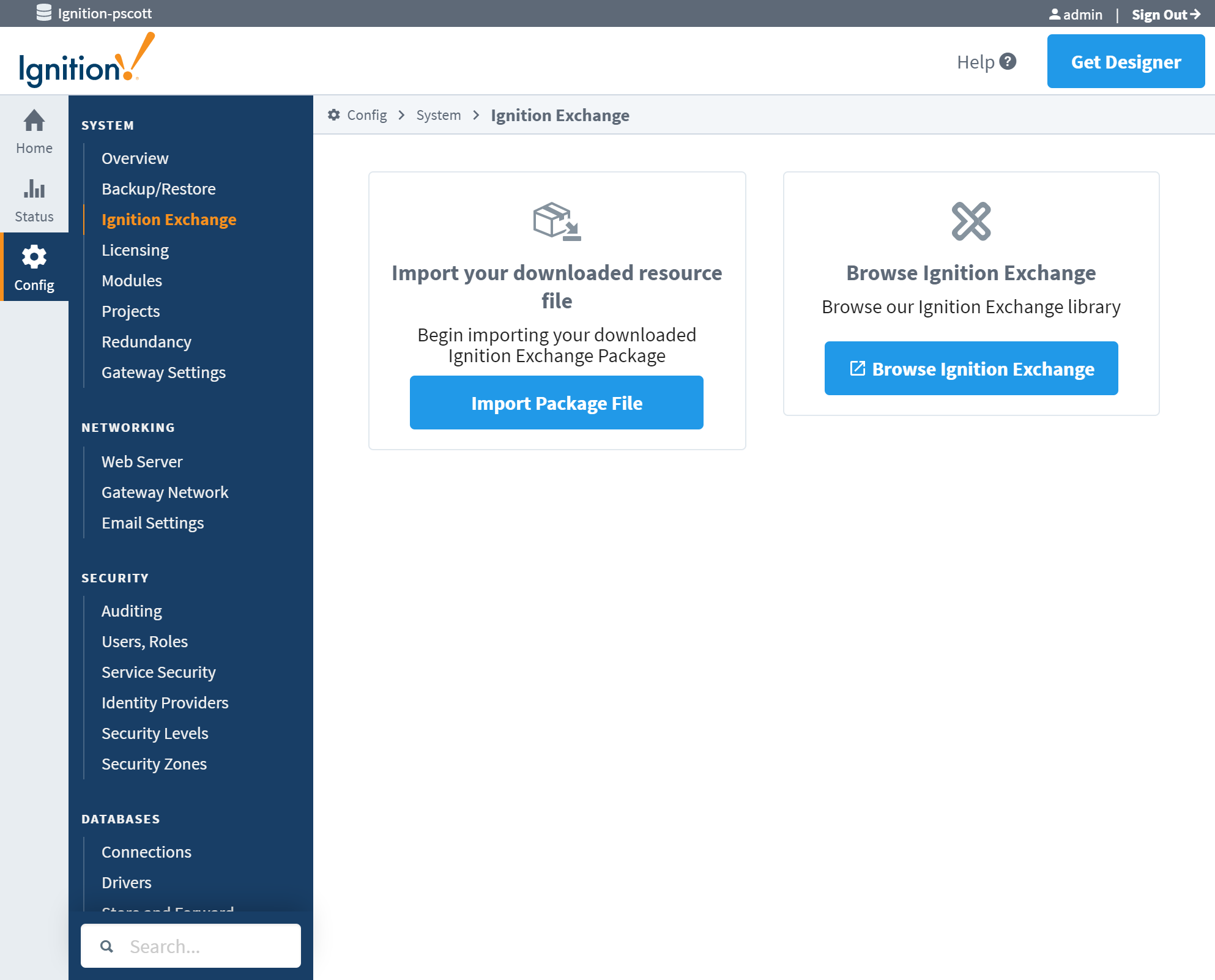Open Security Zones page
The width and height of the screenshot is (1215, 980).
(154, 763)
